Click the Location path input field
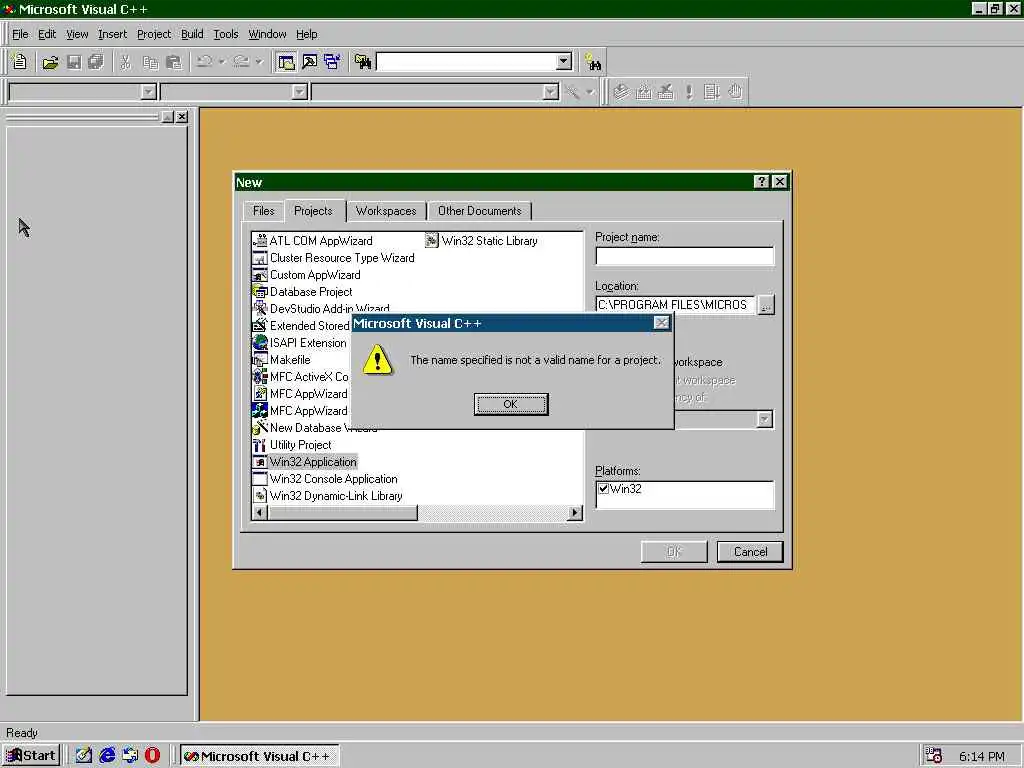 [675, 305]
